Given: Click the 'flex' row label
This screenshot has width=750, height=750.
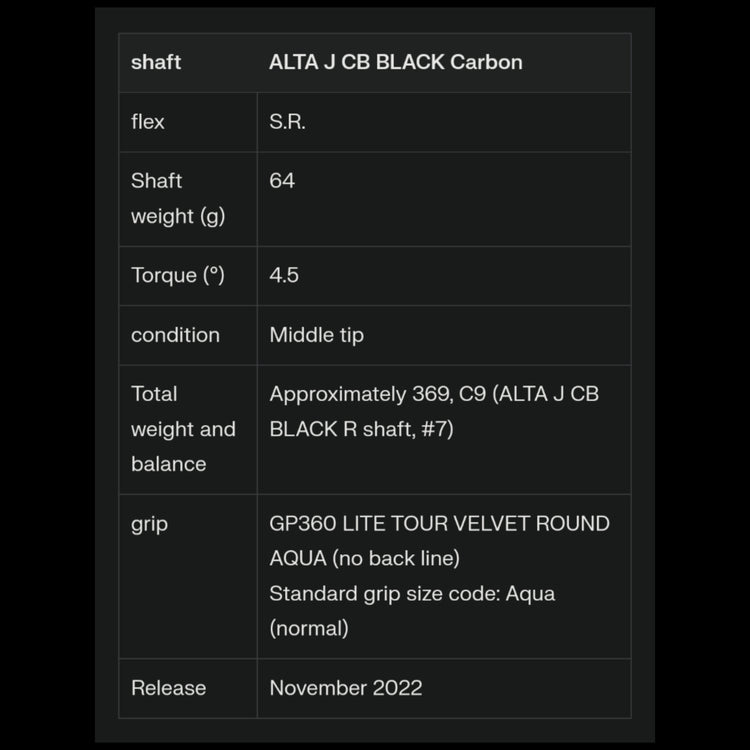Looking at the screenshot, I should (148, 122).
